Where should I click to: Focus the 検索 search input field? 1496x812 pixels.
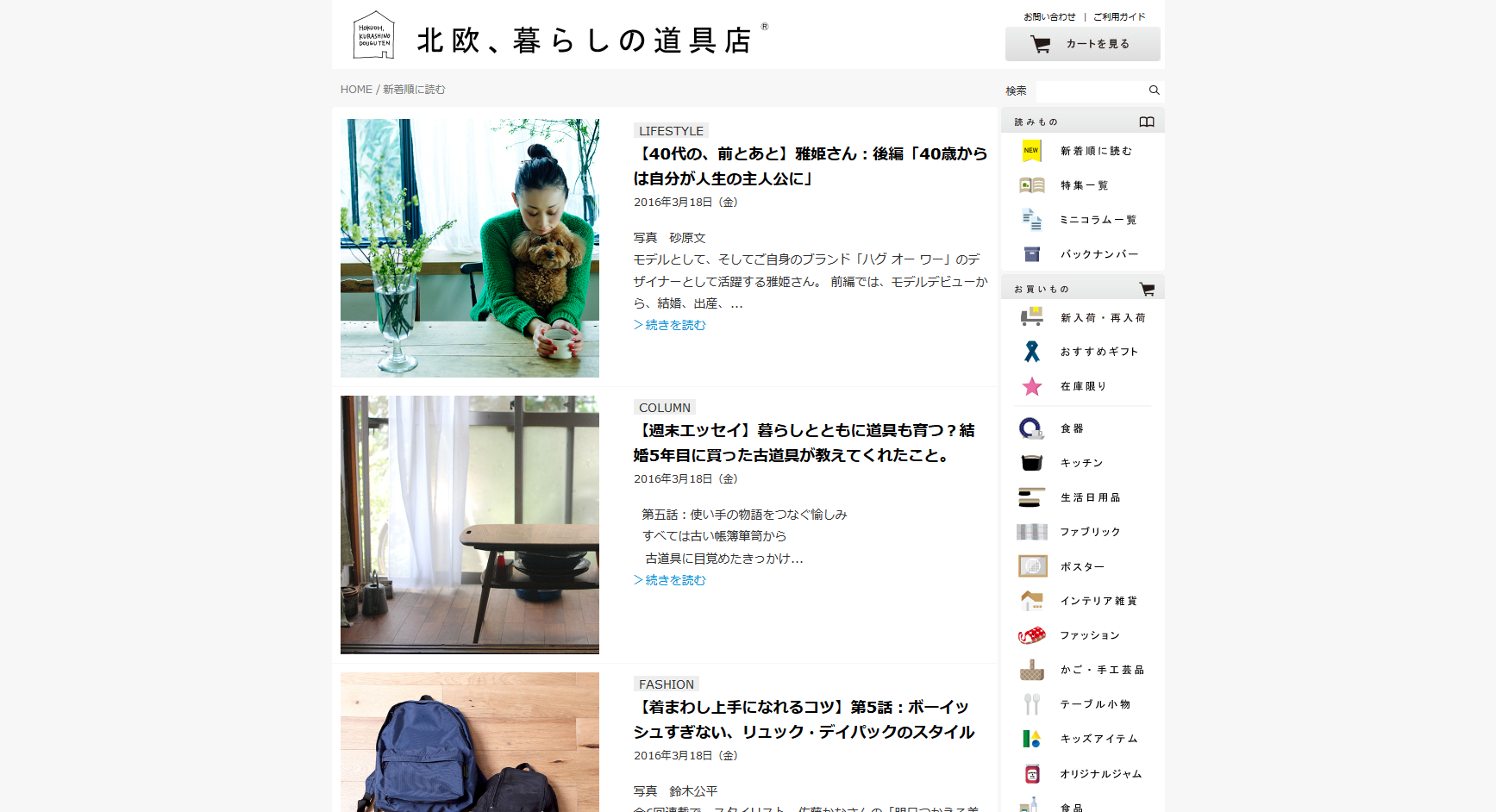[x=1091, y=91]
